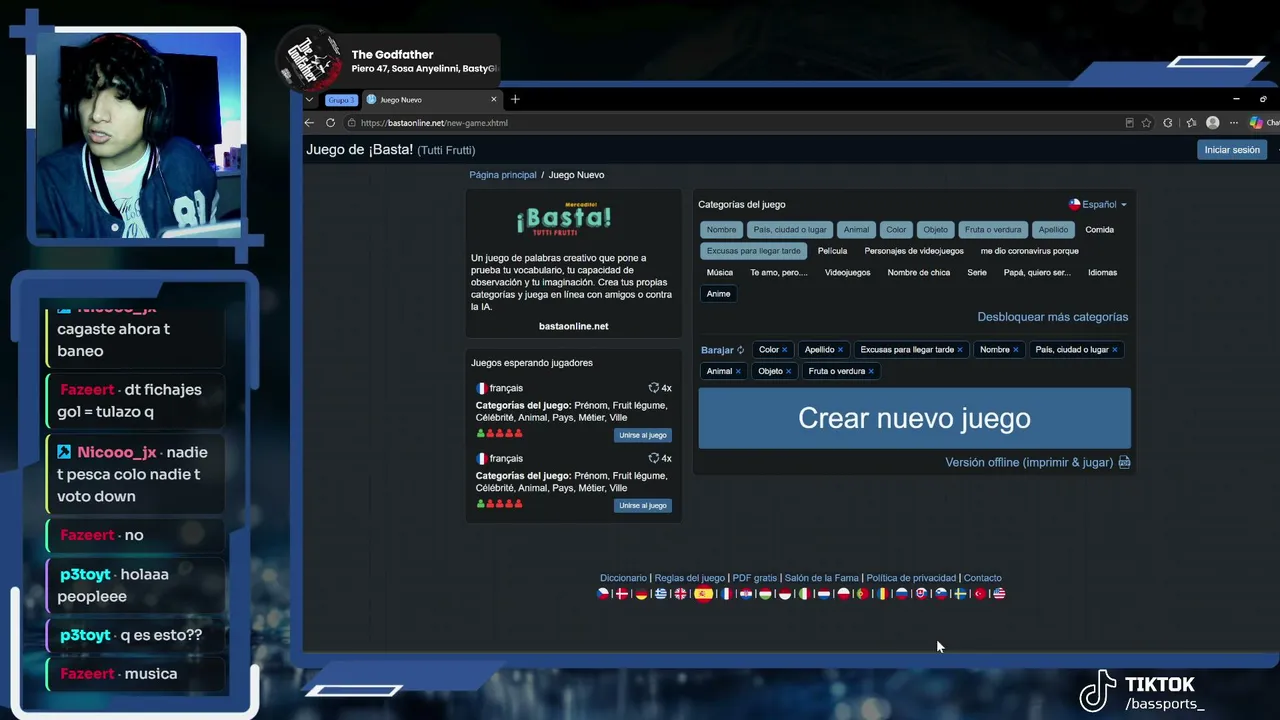Select the Grupo 3 tab group
The height and width of the screenshot is (720, 1280).
pos(340,100)
